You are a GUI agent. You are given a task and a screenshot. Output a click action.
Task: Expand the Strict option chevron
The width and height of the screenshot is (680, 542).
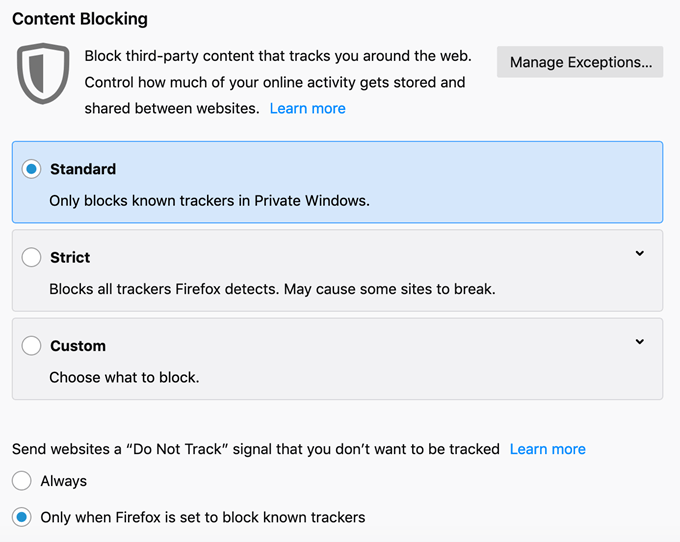point(640,254)
